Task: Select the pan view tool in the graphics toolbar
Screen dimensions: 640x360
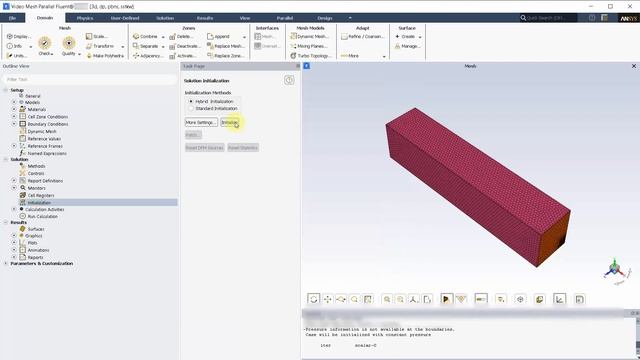Action: pos(327,299)
